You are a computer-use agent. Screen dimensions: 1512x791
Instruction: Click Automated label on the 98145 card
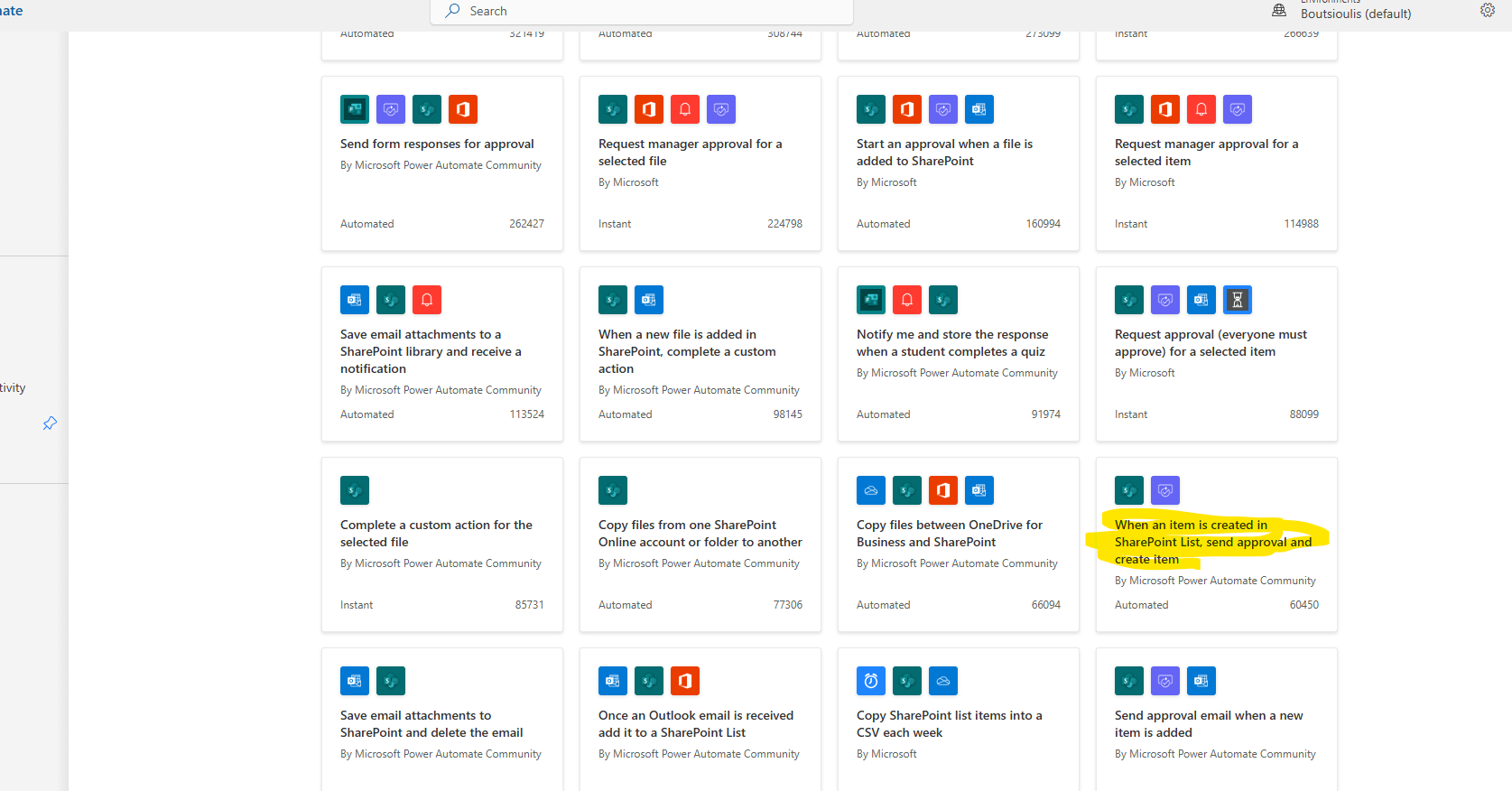click(x=625, y=414)
